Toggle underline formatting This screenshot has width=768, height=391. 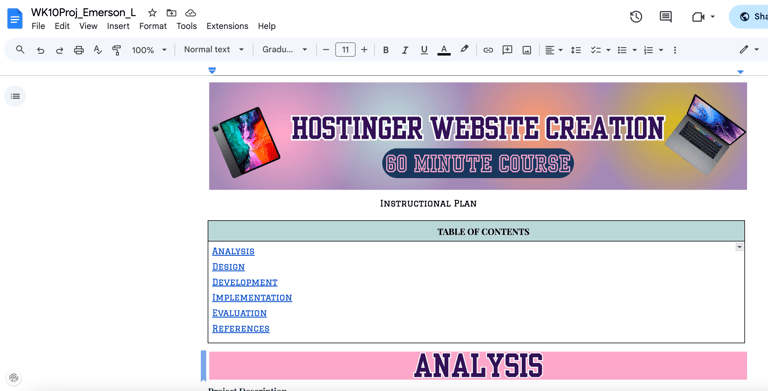424,50
